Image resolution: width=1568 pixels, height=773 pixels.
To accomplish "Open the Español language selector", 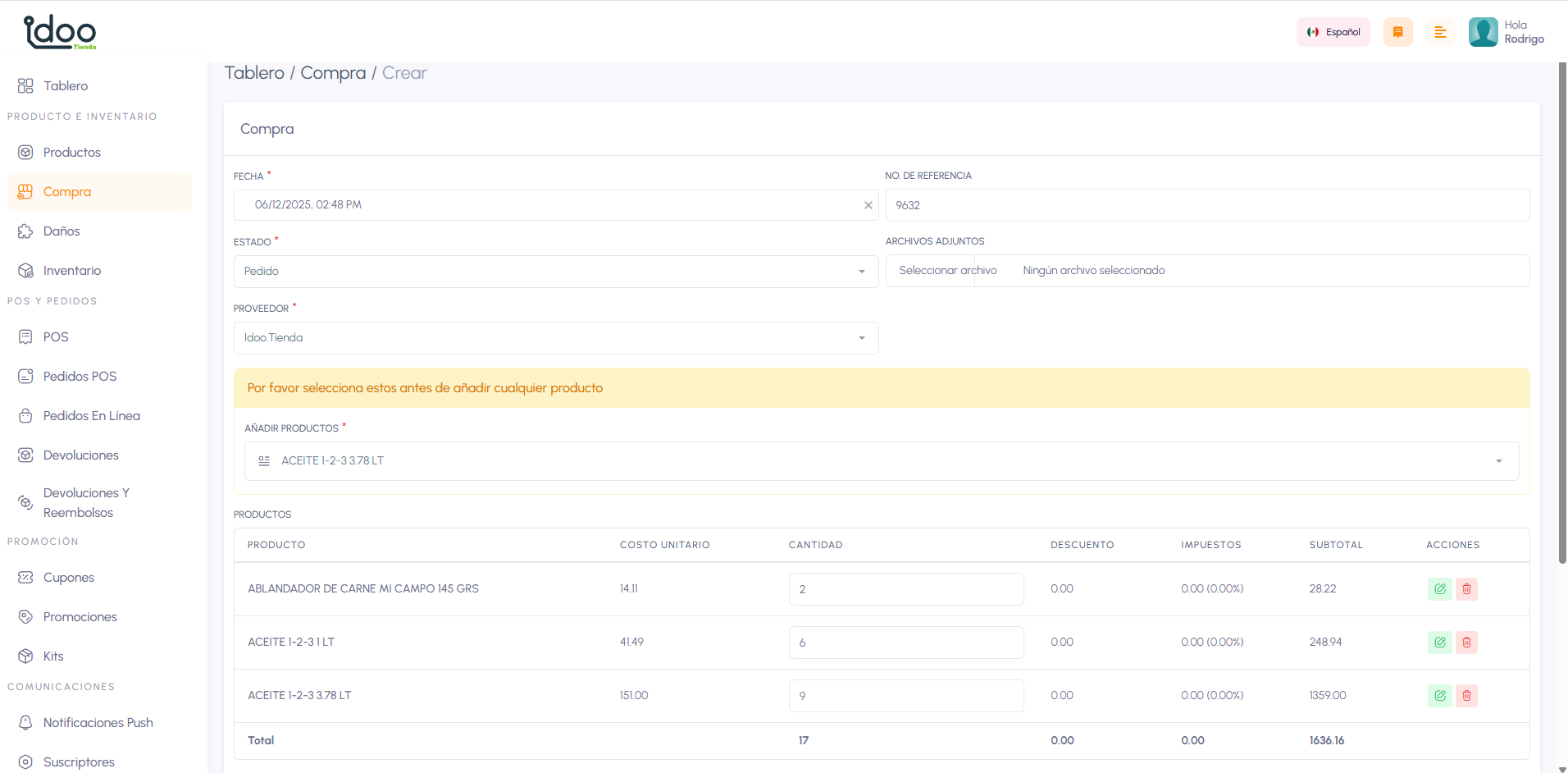I will click(x=1333, y=32).
